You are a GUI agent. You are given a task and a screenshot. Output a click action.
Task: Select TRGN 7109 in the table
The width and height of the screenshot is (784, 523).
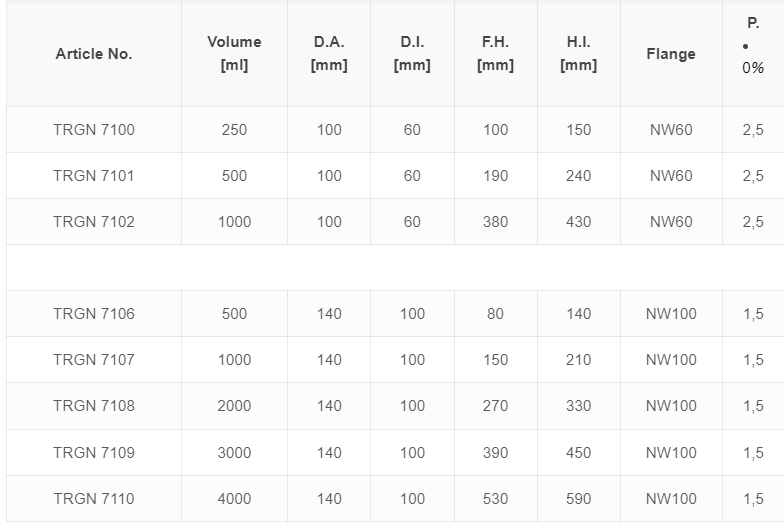tap(94, 453)
